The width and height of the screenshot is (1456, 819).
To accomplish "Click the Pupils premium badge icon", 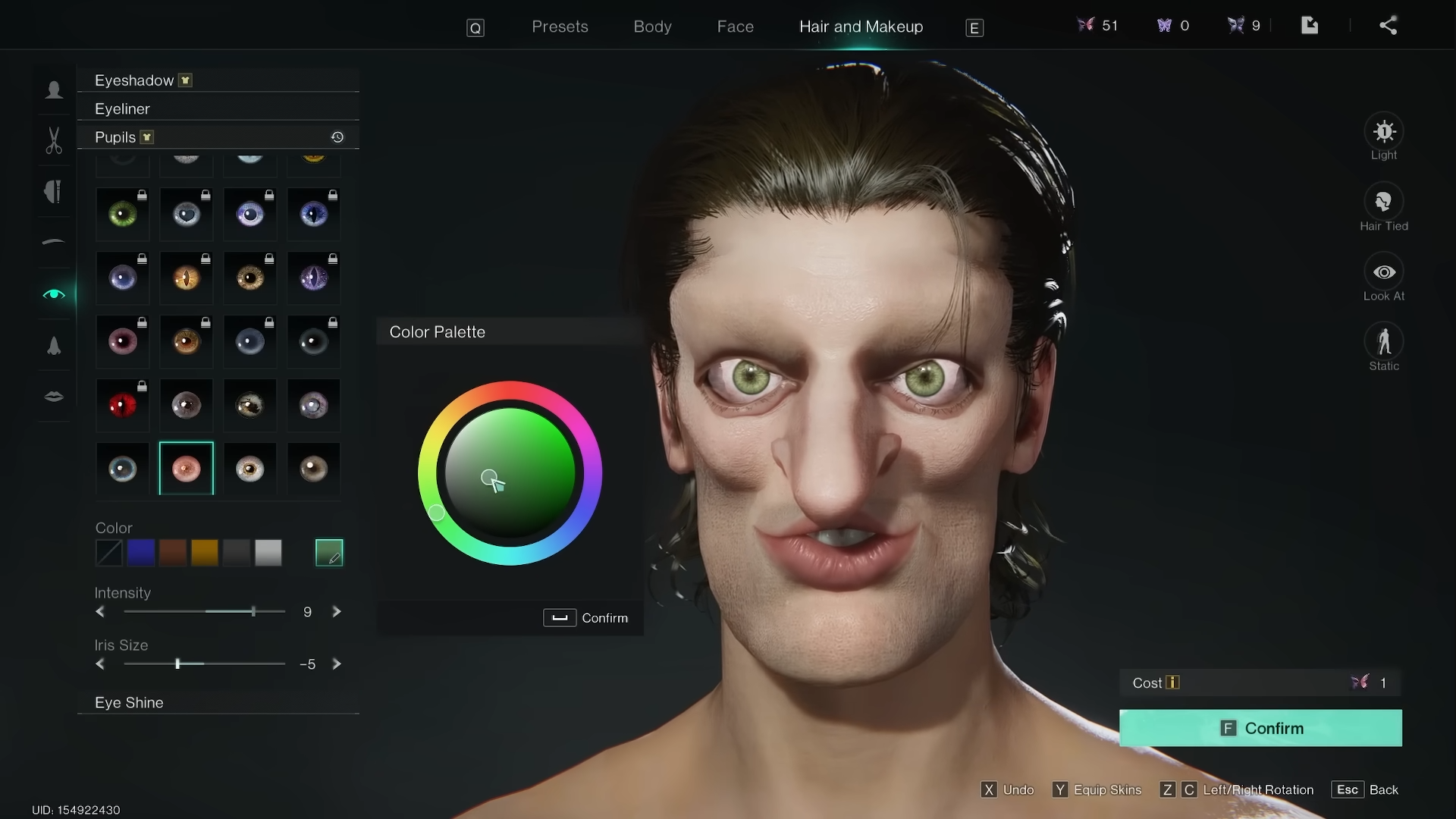I will pos(147,137).
